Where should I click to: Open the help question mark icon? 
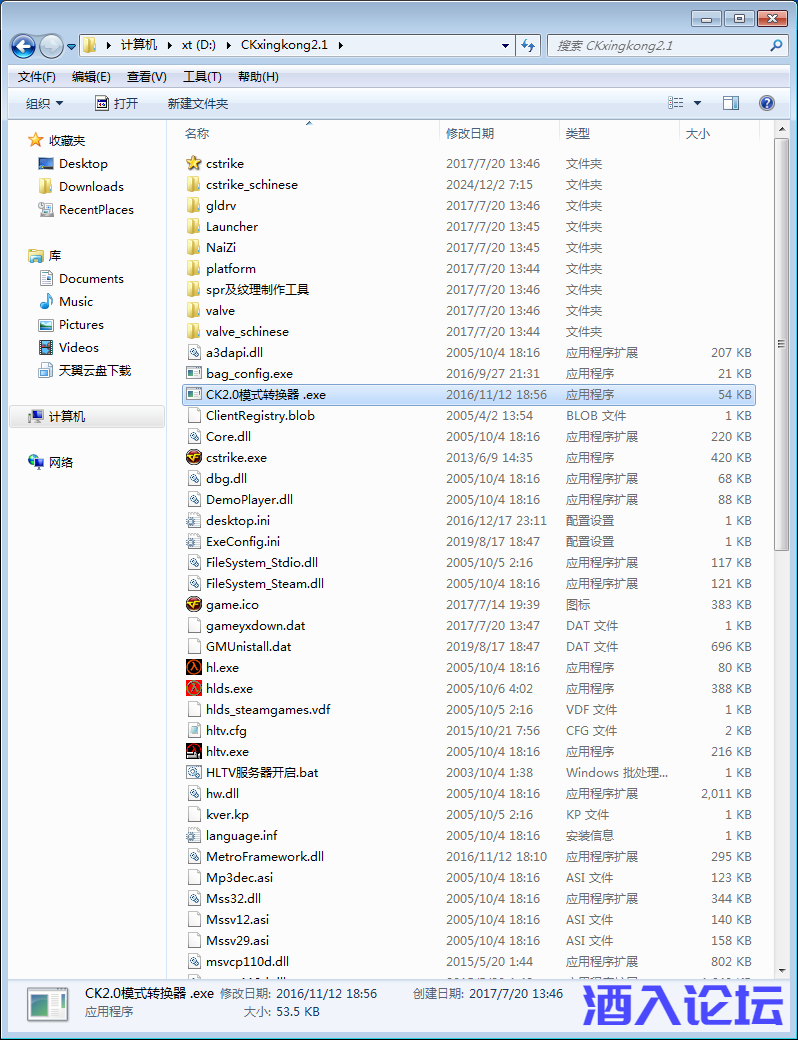tap(767, 103)
